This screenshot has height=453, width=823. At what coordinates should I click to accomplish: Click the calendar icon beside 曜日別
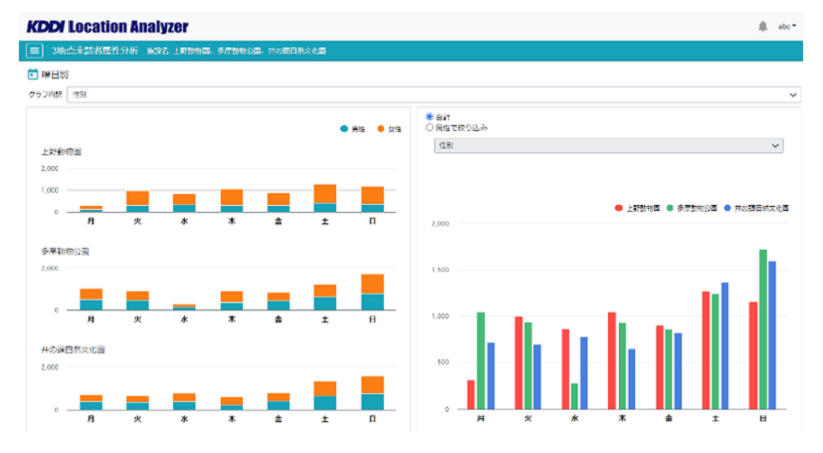(33, 74)
